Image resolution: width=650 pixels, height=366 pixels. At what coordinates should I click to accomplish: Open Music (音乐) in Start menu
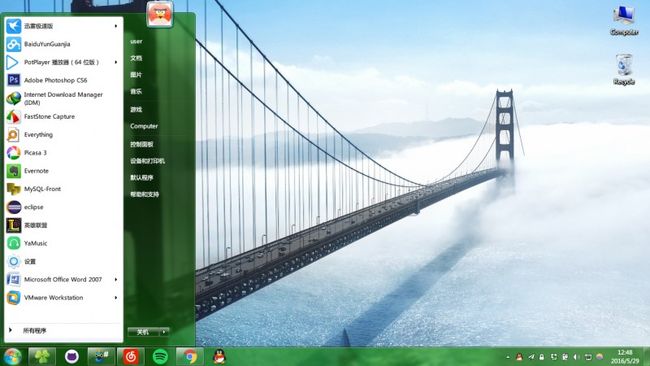(136, 92)
